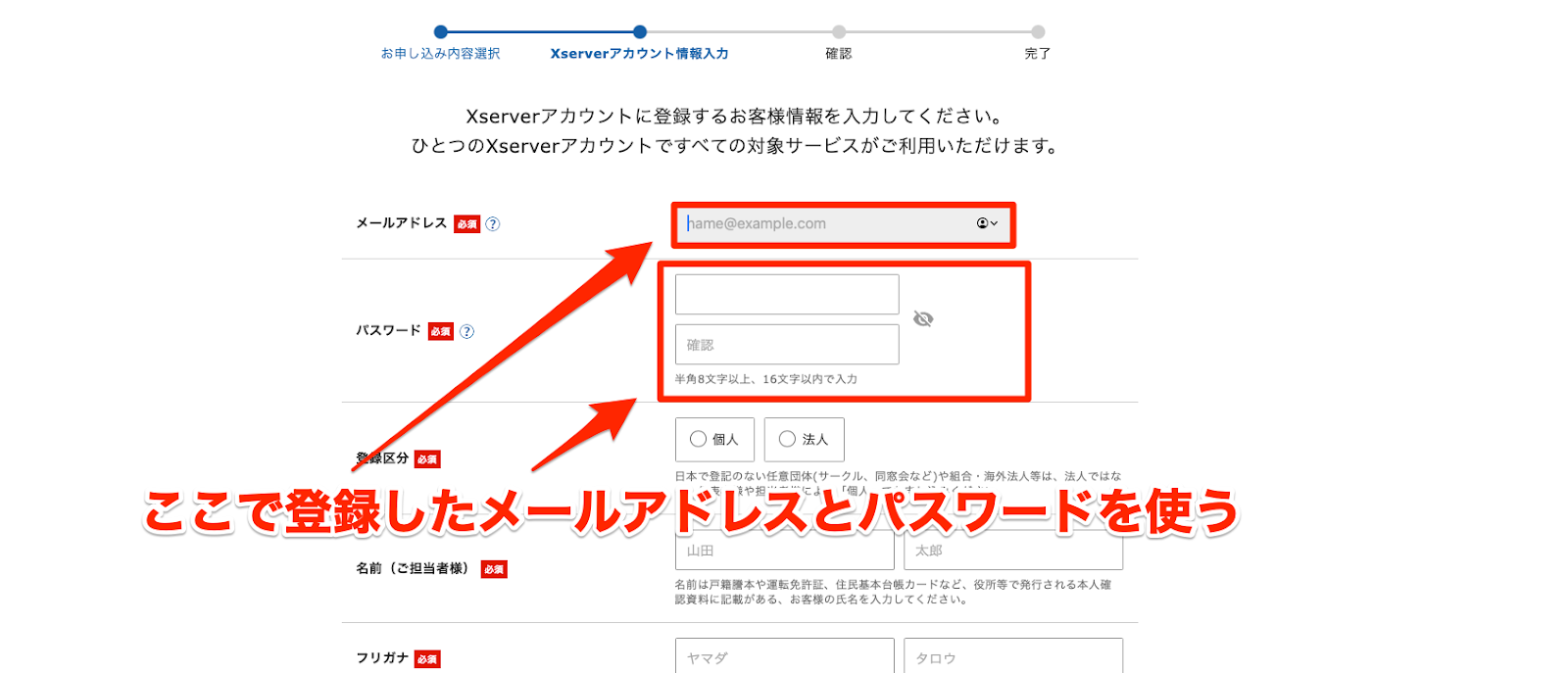Click the 完了 step label
The image size is (1568, 673).
point(1038,54)
